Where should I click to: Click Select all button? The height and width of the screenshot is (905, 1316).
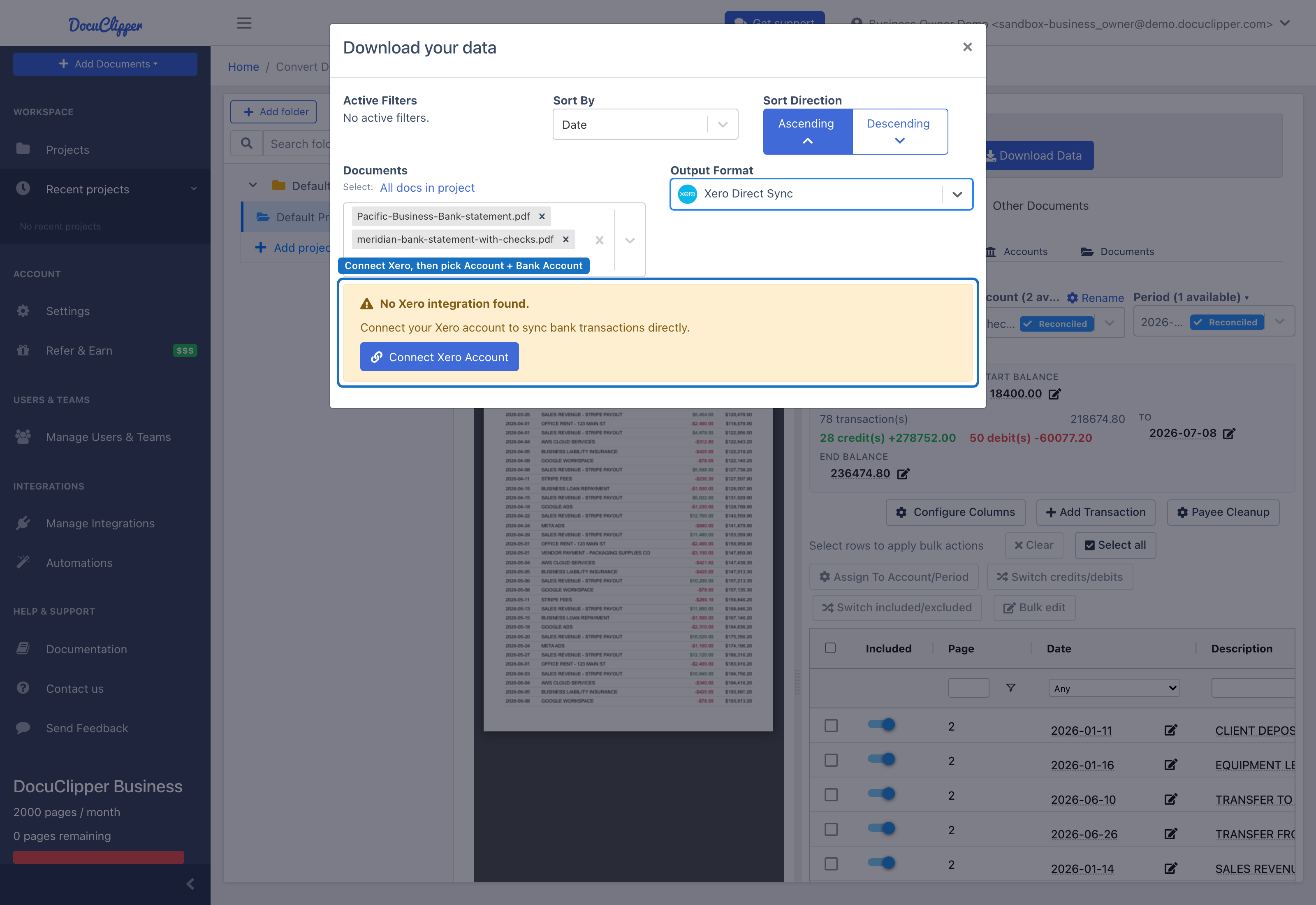click(1115, 545)
